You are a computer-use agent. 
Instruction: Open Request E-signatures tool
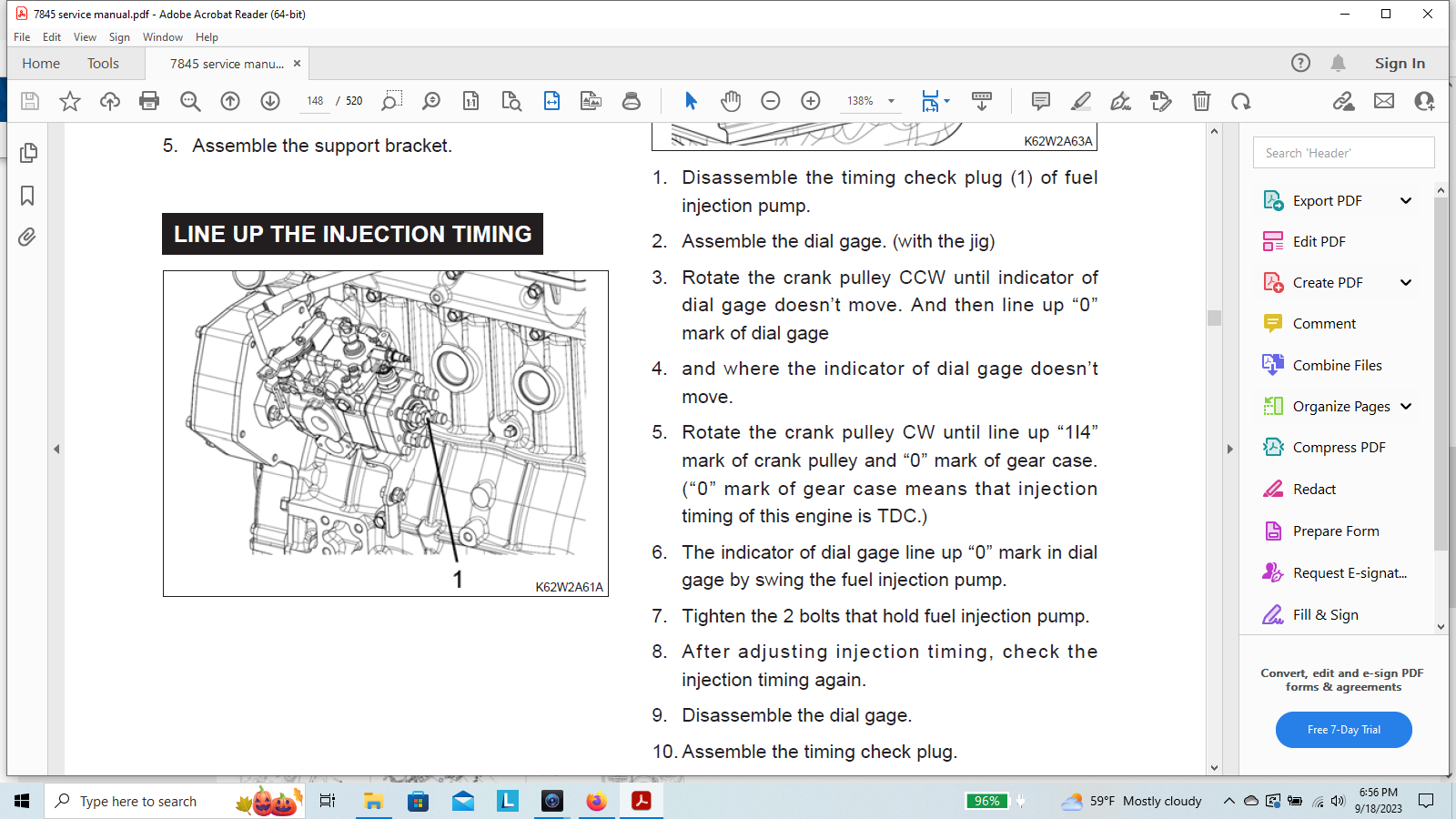point(1334,573)
